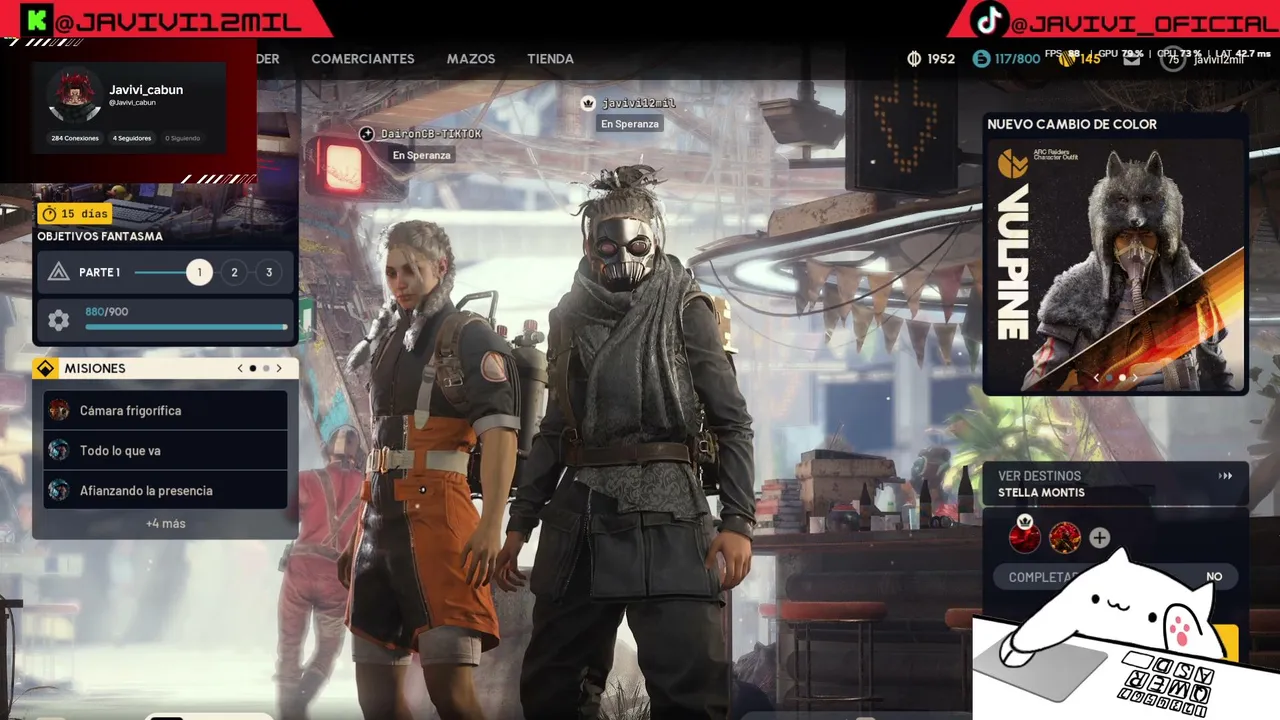
Task: Click the crown icon next to javivi12mil
Action: (588, 103)
